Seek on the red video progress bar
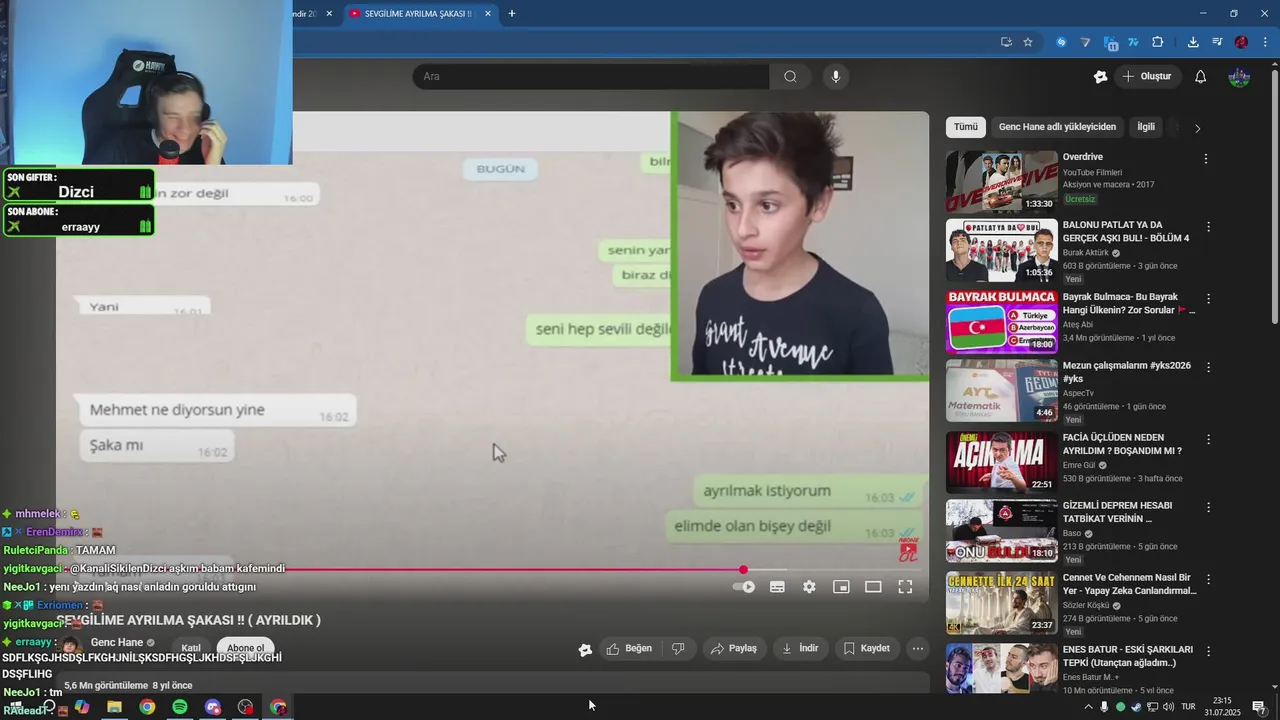 (492, 570)
